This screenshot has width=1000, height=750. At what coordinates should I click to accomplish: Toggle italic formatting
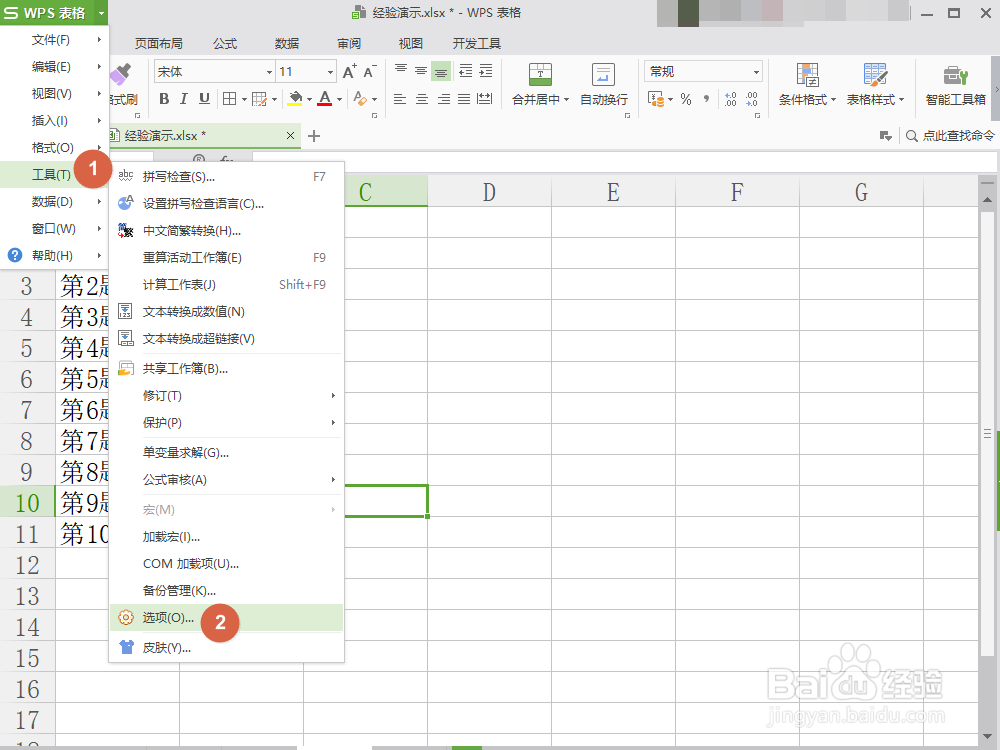coord(184,99)
